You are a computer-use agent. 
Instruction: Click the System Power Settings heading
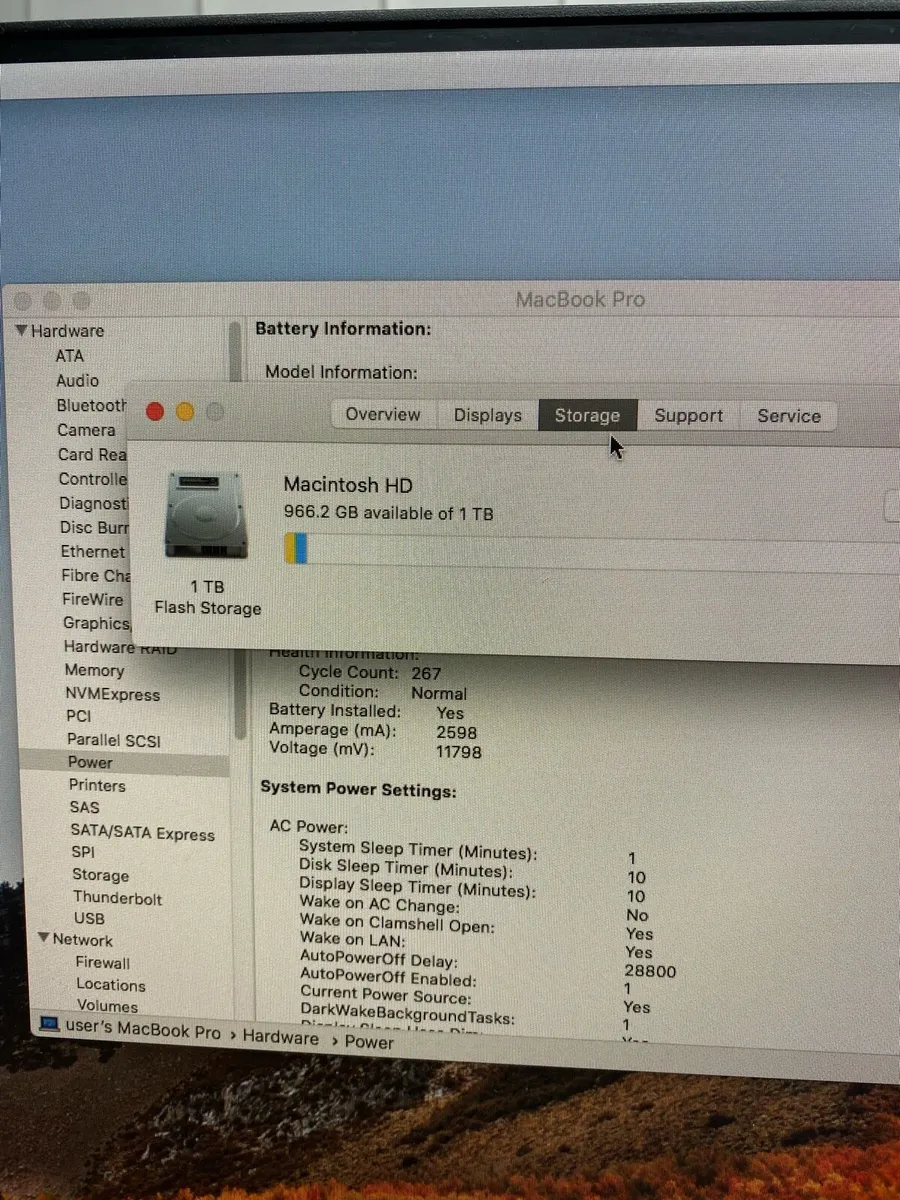click(x=358, y=790)
